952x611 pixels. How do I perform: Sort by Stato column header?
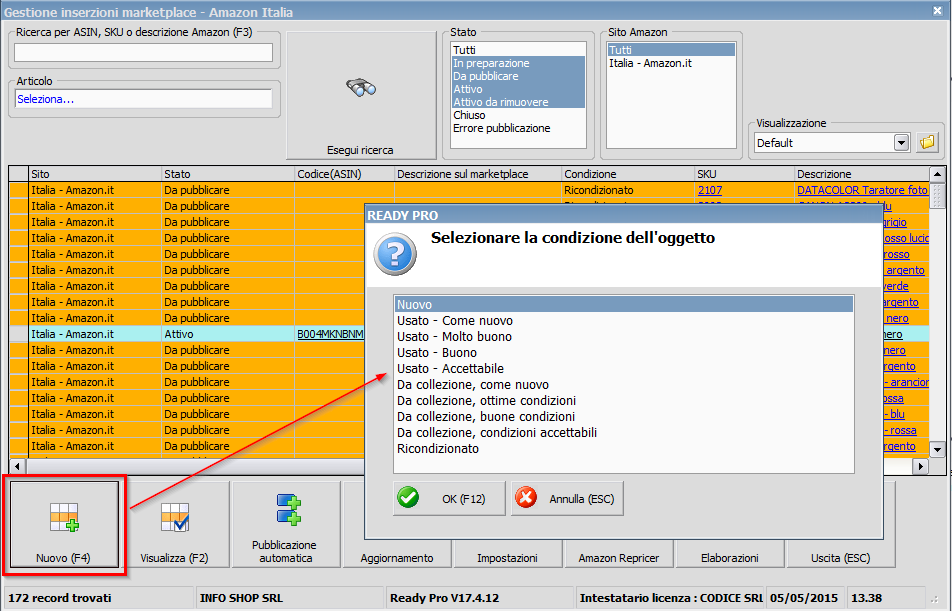(228, 174)
